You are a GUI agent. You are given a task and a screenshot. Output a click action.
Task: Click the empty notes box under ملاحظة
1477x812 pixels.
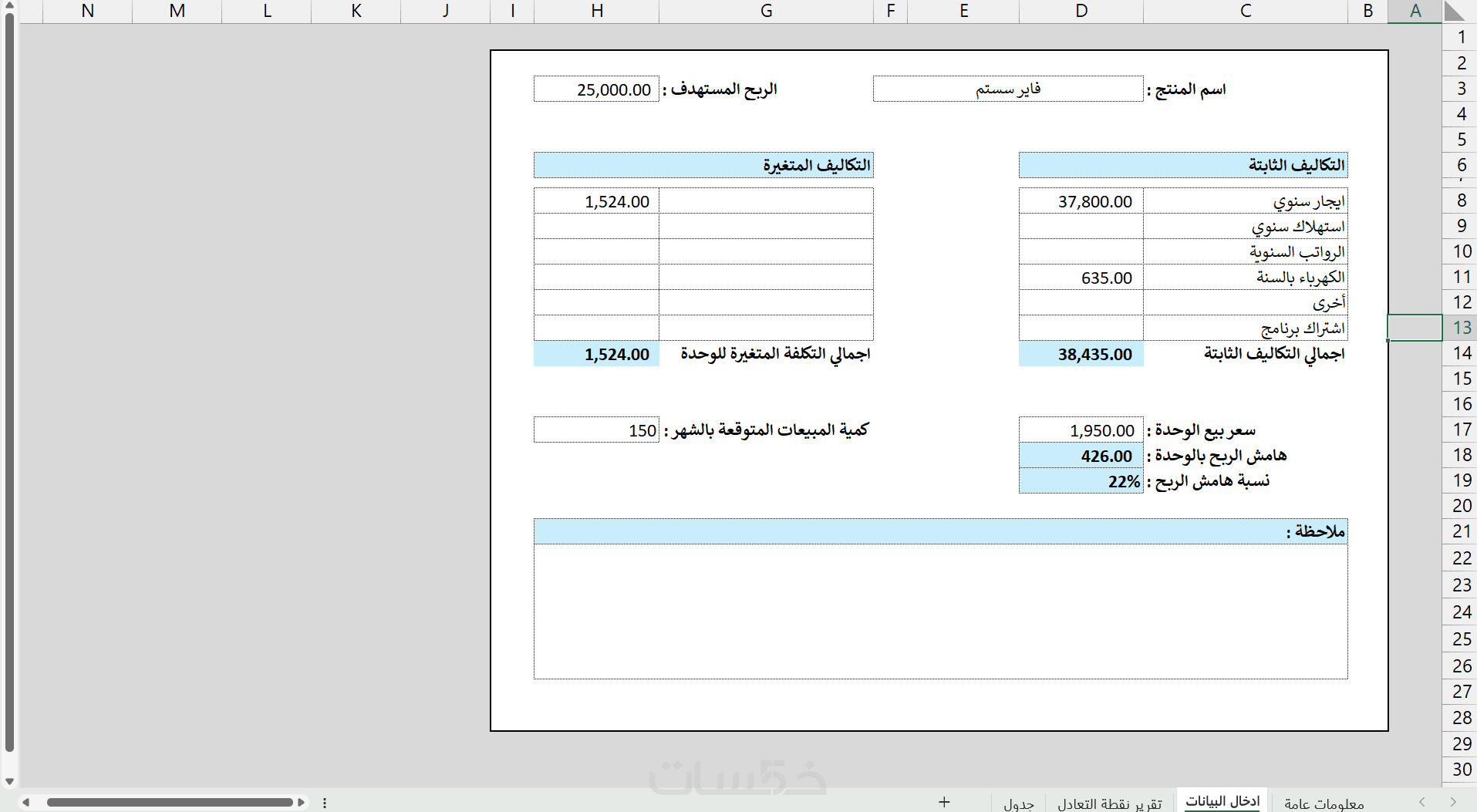coord(941,612)
